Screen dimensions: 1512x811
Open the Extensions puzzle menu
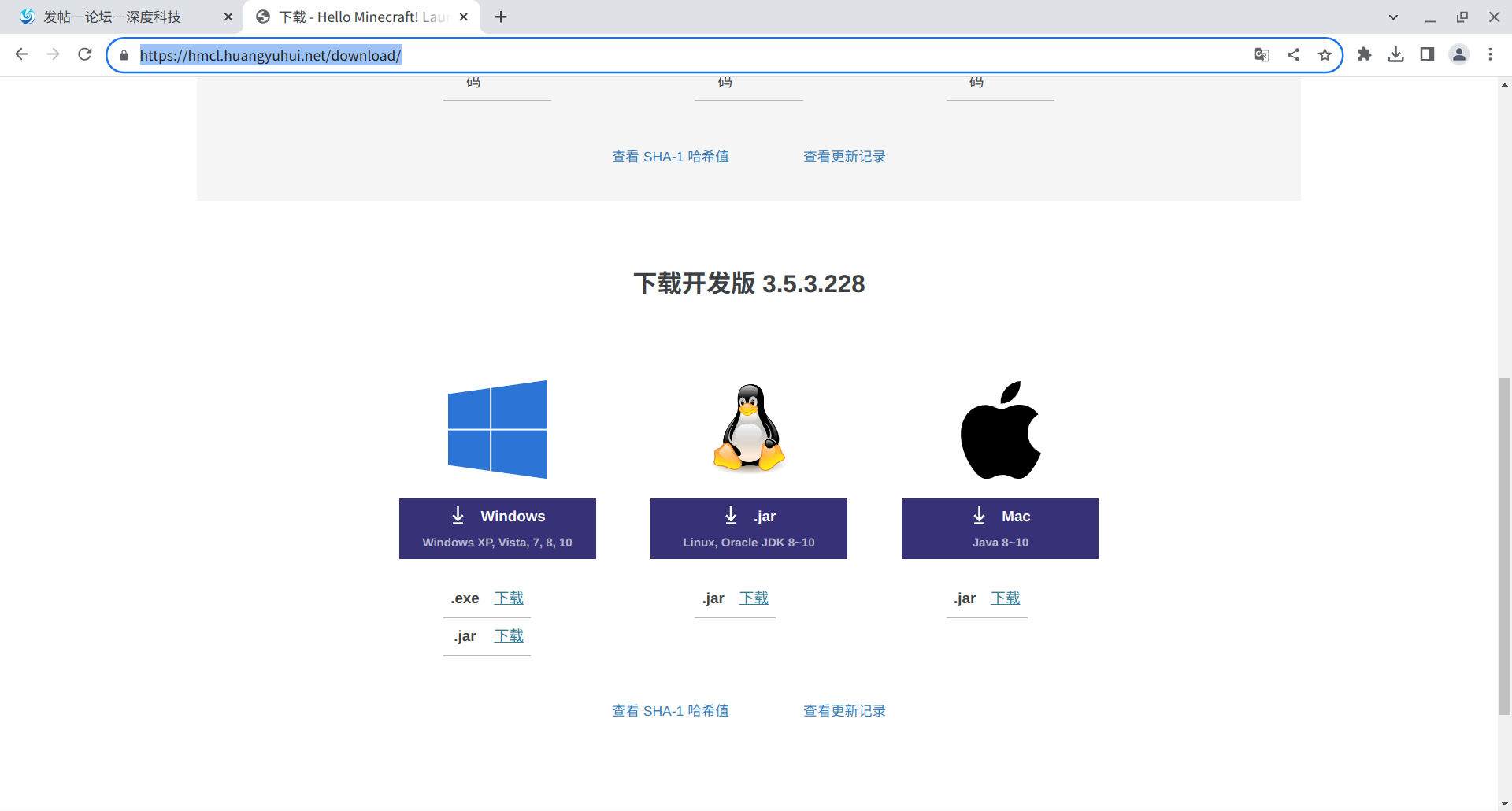1364,54
